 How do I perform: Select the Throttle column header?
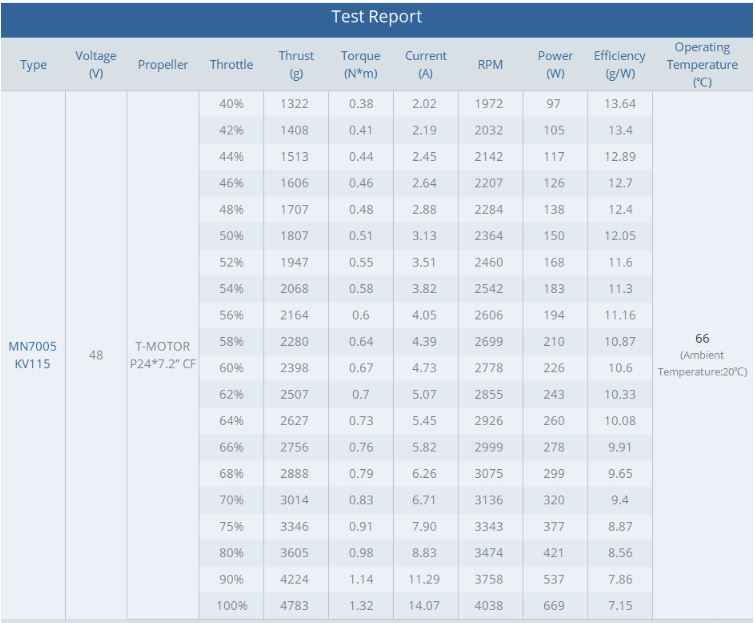pos(231,65)
